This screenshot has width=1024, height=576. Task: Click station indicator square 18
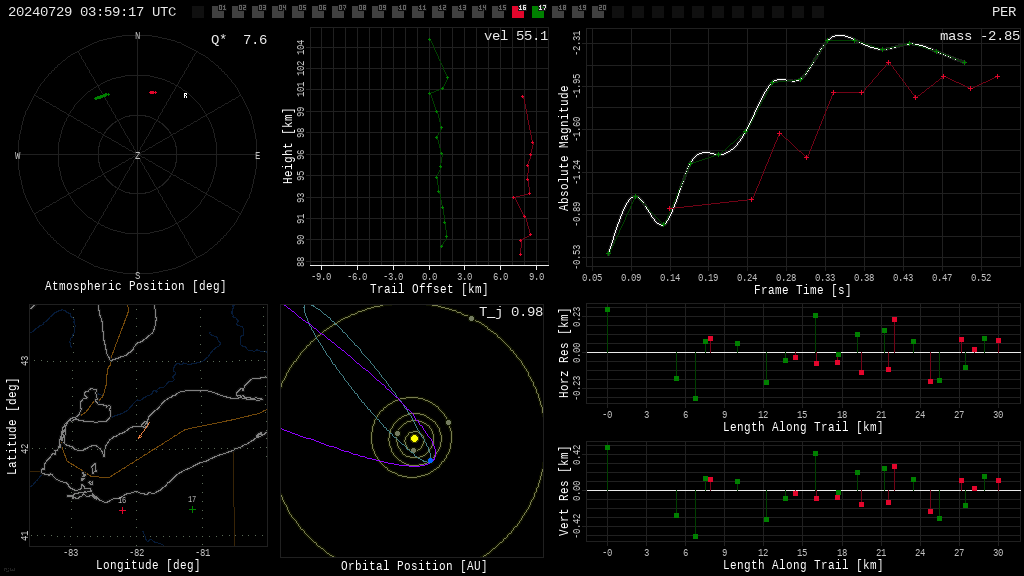(x=558, y=12)
